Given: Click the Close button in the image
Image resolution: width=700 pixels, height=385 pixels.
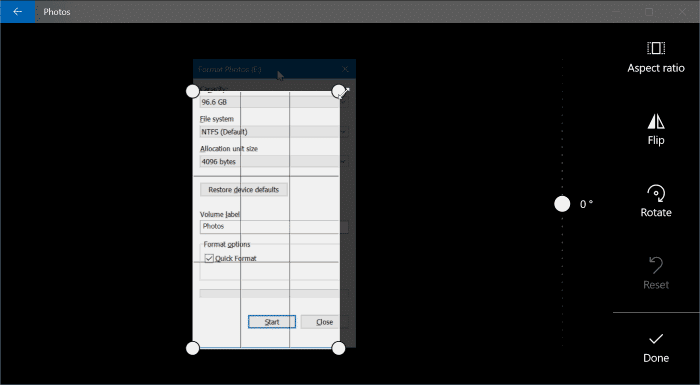Looking at the screenshot, I should coord(325,322).
